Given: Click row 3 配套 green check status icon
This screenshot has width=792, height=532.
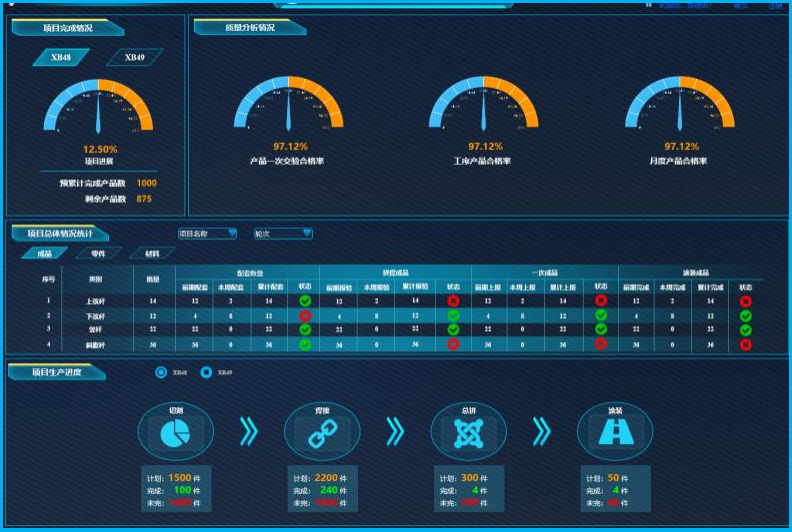Looking at the screenshot, I should (x=305, y=329).
